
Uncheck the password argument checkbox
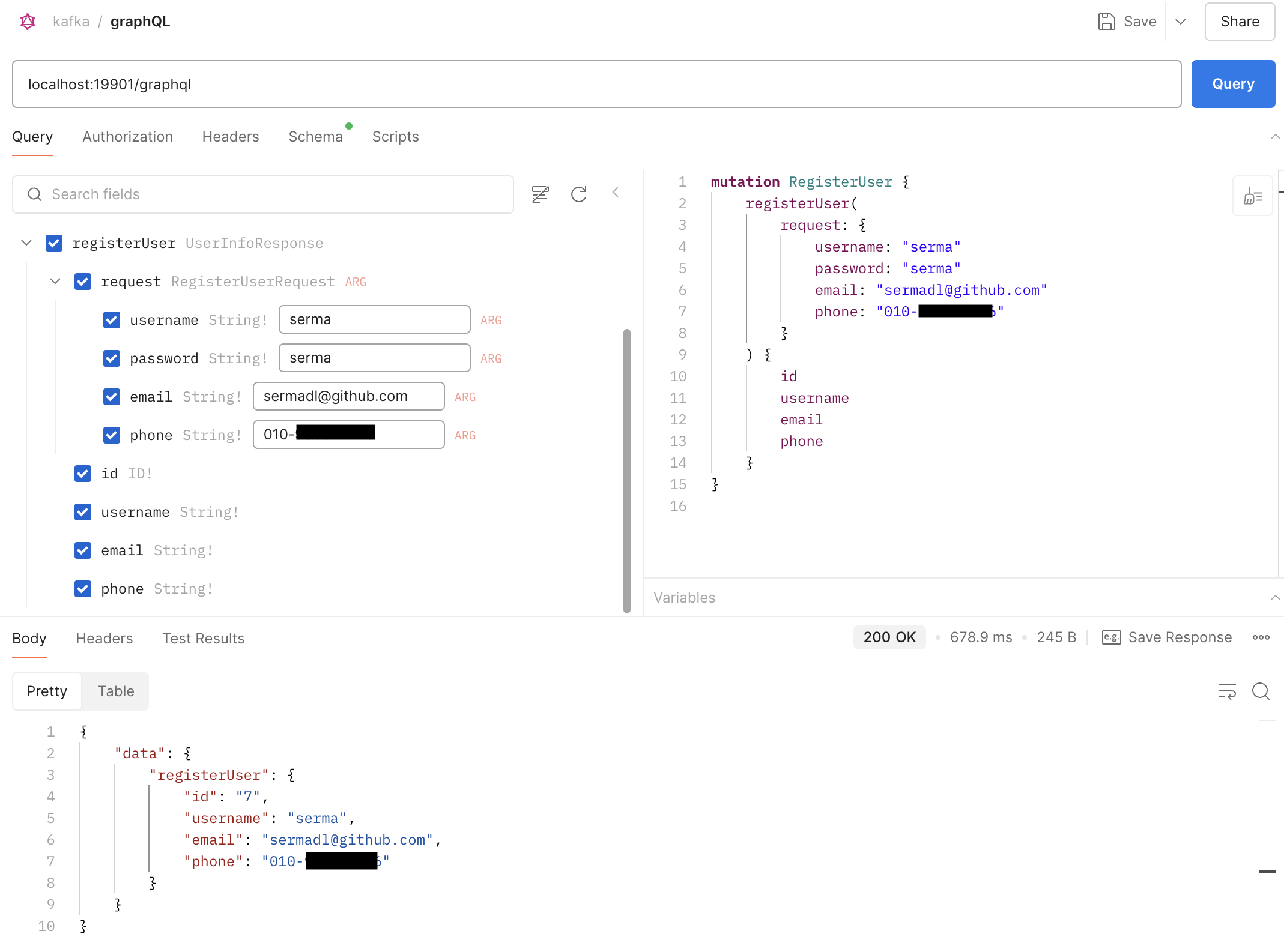112,358
